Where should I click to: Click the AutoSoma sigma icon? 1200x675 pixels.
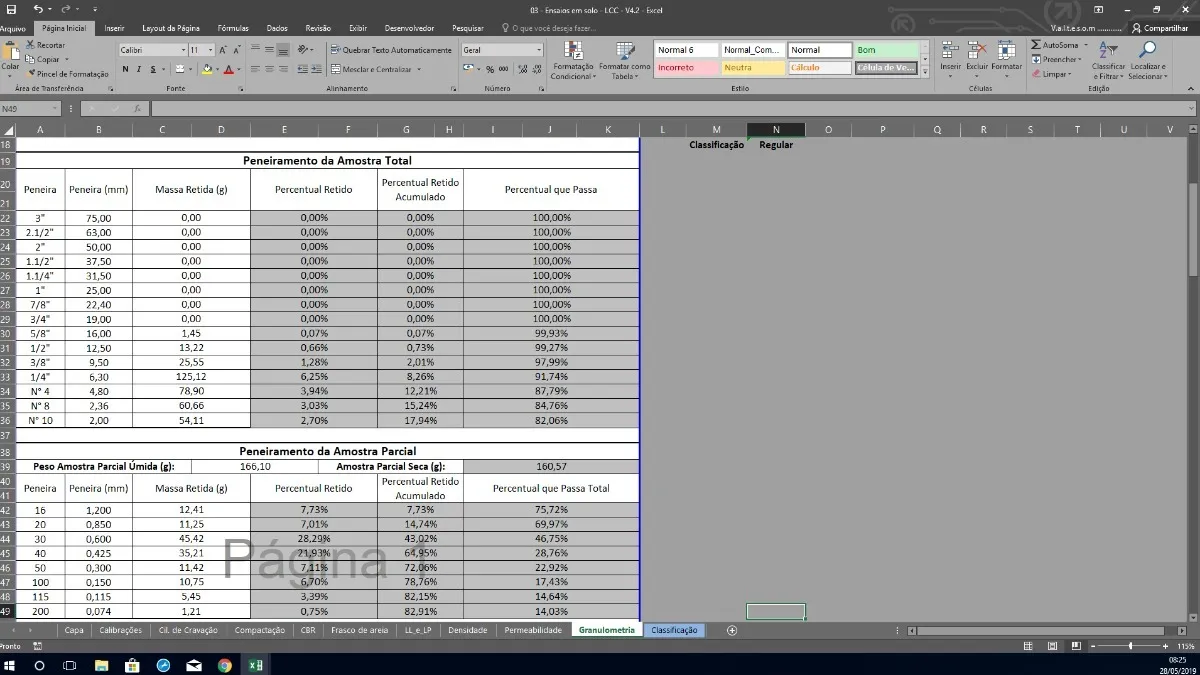click(x=1037, y=45)
